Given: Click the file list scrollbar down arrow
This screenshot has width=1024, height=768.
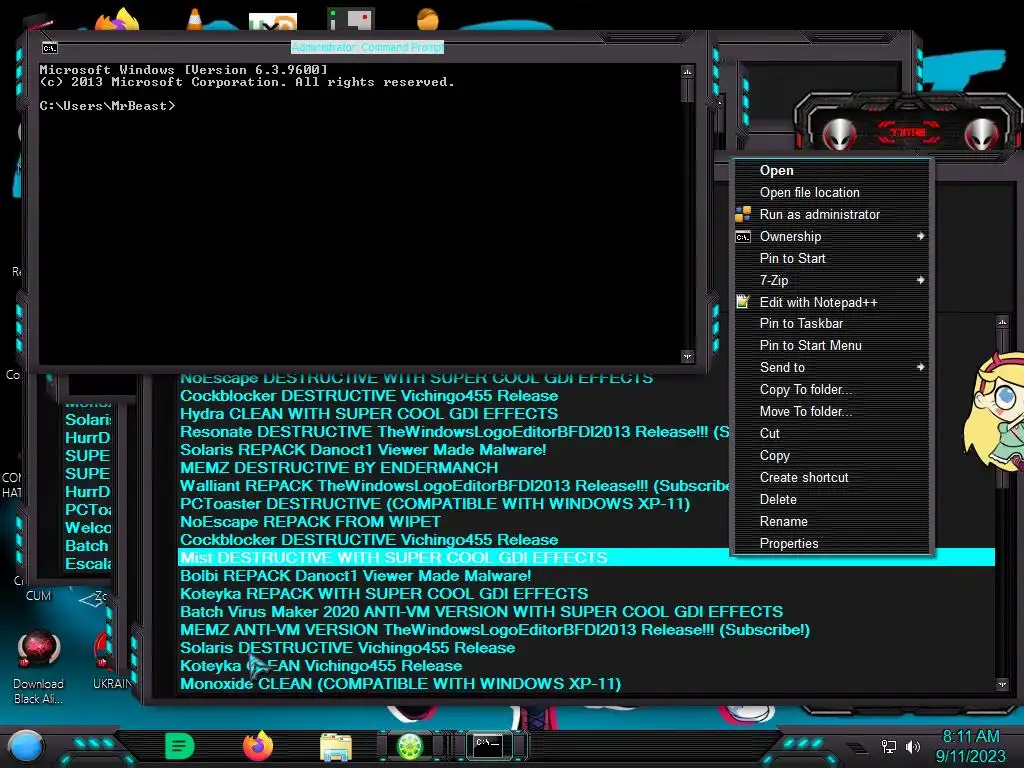Looking at the screenshot, I should (1002, 684).
